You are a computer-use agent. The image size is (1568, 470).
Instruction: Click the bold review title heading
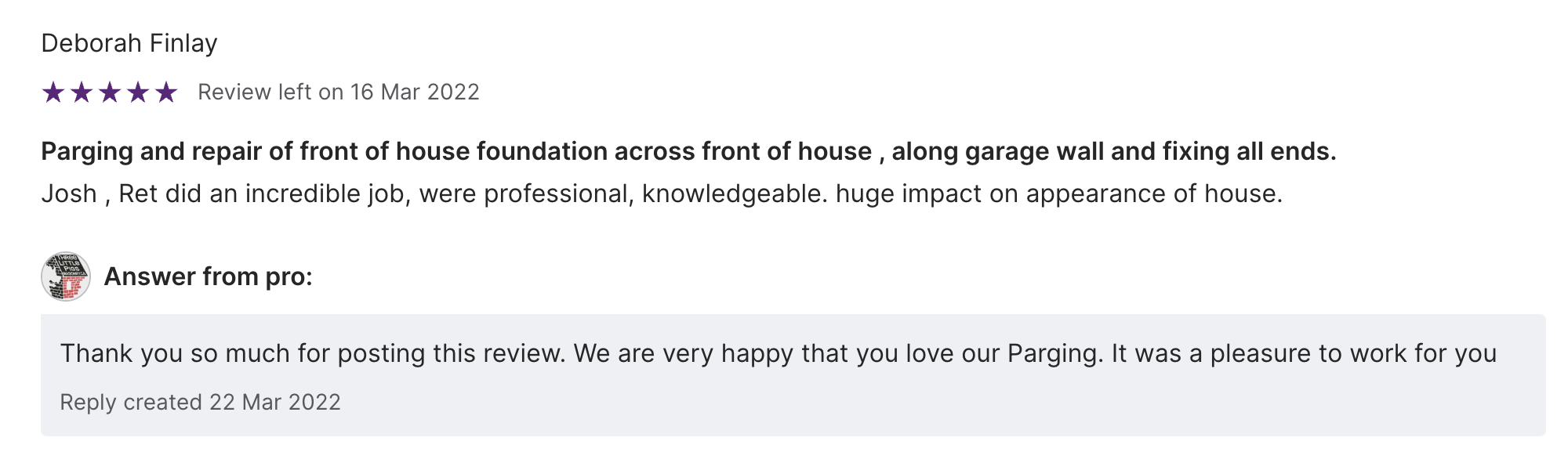688,151
